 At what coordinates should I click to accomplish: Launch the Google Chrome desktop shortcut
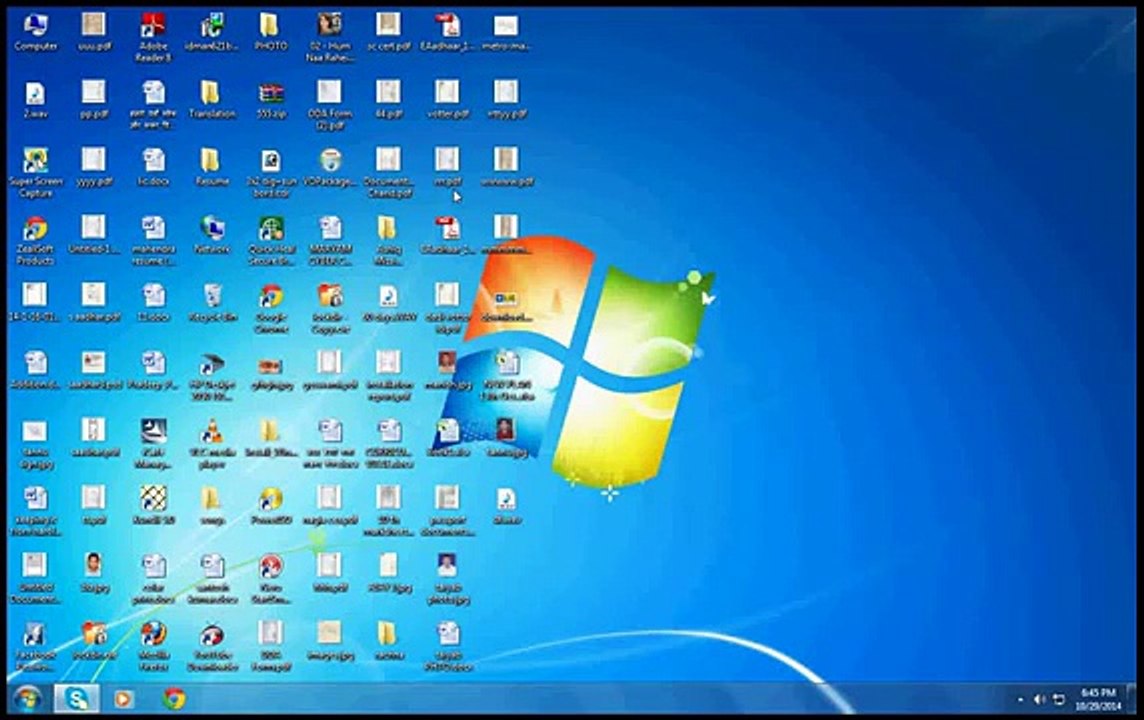271,309
